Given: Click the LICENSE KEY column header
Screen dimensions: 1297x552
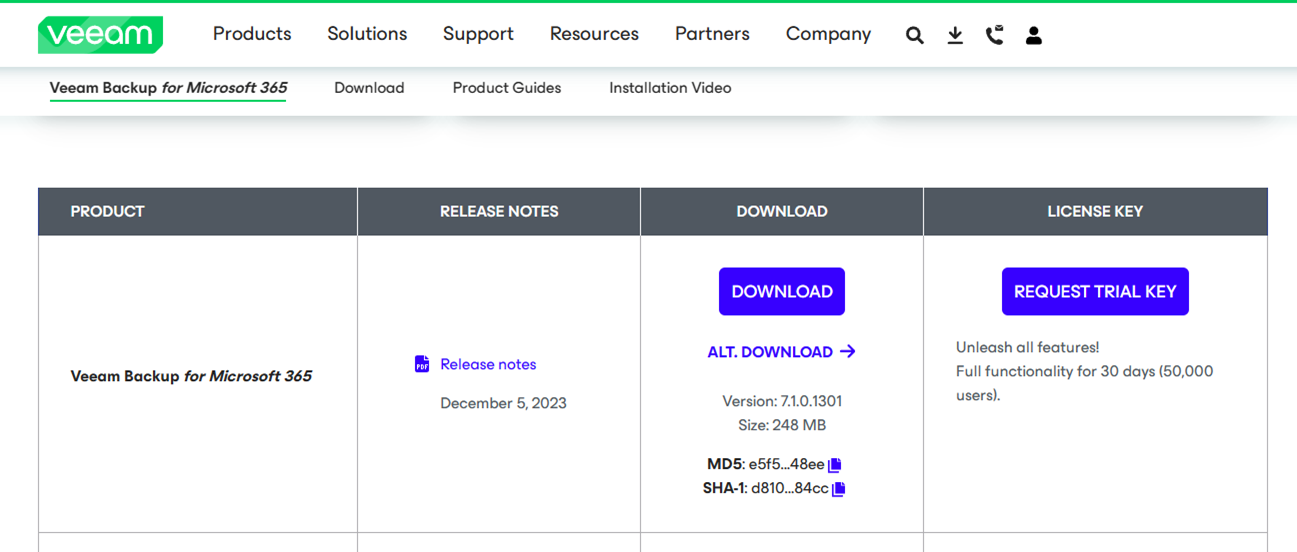Looking at the screenshot, I should tap(1095, 211).
